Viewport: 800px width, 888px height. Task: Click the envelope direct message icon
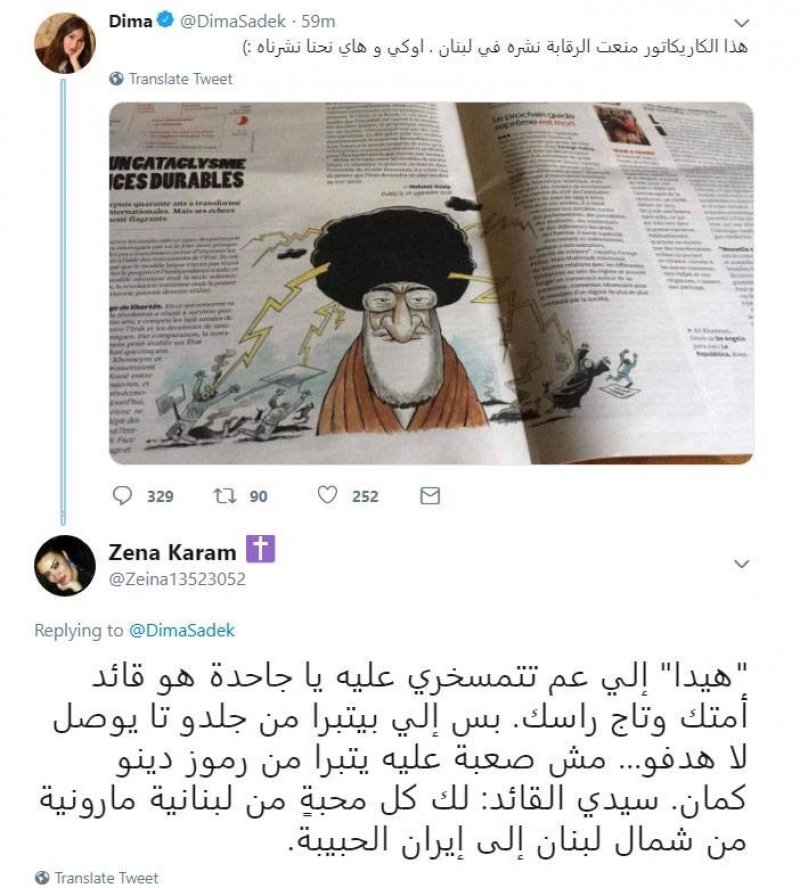(430, 496)
